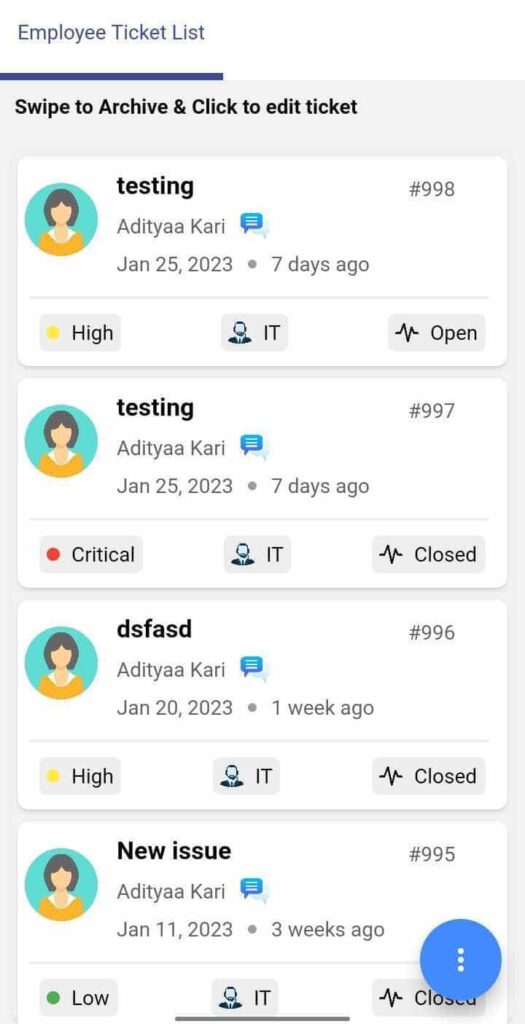
Task: Click the Closed status chip on ticket #997
Action: [x=428, y=554]
